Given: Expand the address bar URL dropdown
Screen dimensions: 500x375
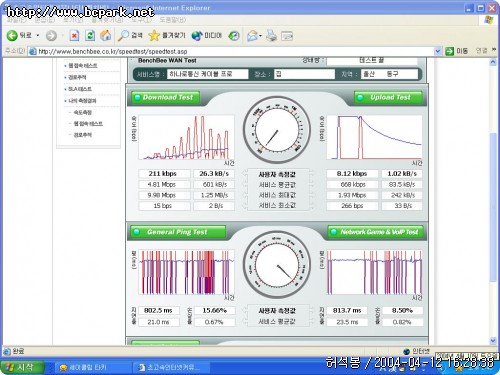Looking at the screenshot, I should pos(438,51).
